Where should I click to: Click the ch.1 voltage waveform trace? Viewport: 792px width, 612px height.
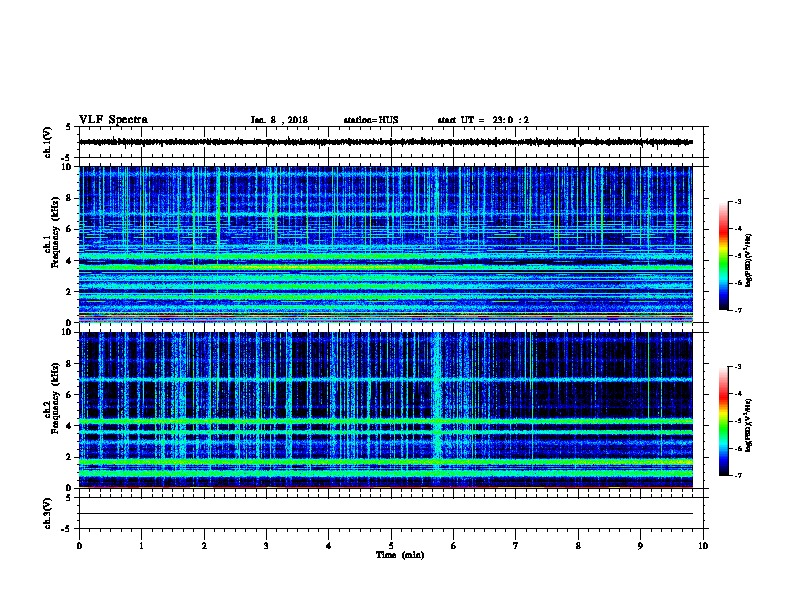[x=385, y=142]
